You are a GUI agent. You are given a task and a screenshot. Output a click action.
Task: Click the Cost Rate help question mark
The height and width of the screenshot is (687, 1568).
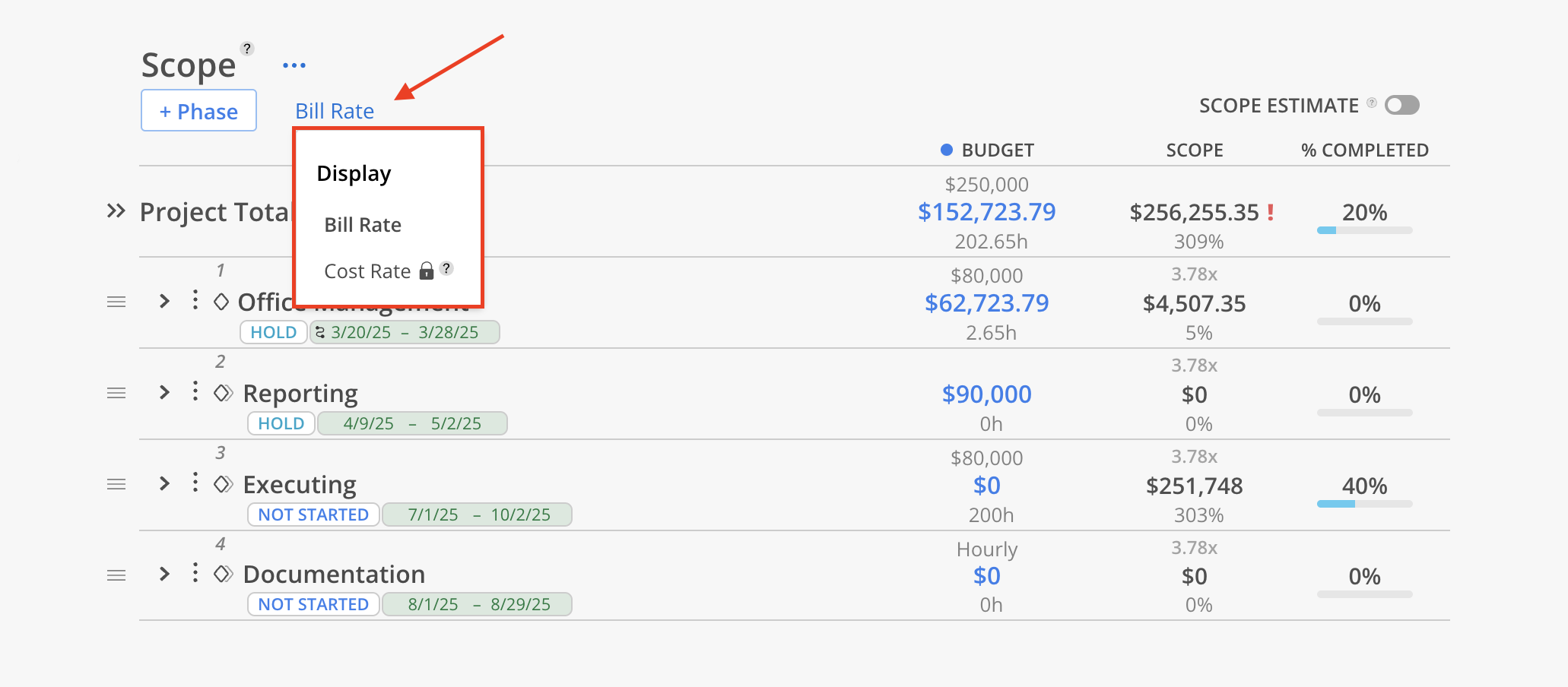(x=447, y=268)
